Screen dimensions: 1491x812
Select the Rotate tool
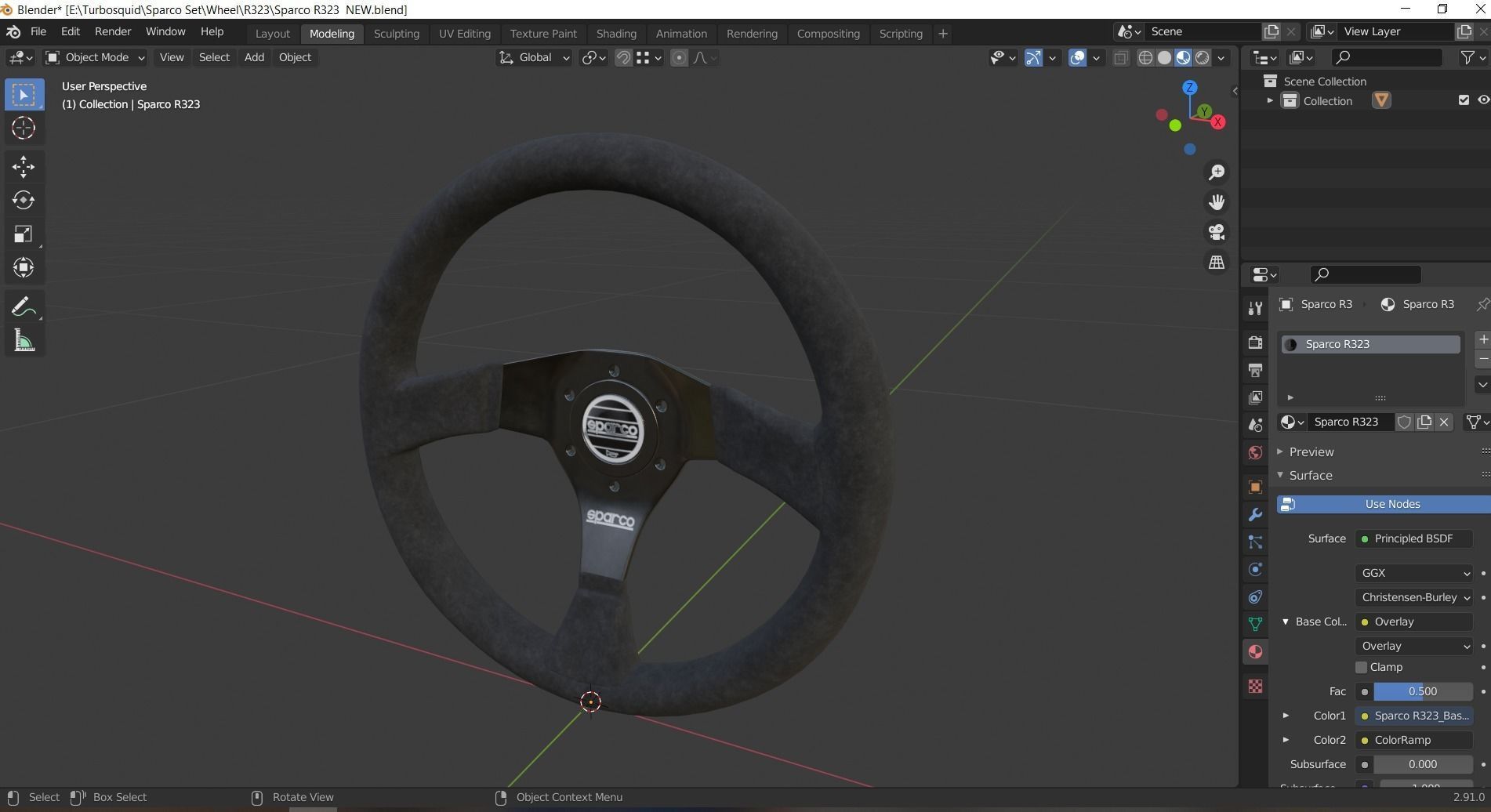pos(24,200)
